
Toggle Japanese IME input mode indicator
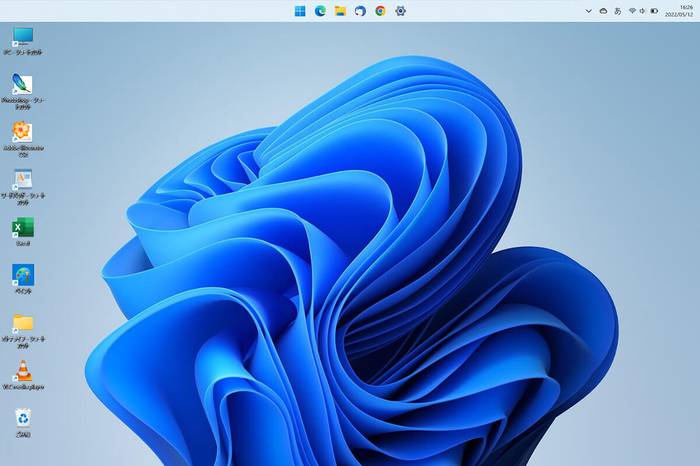[x=618, y=11]
